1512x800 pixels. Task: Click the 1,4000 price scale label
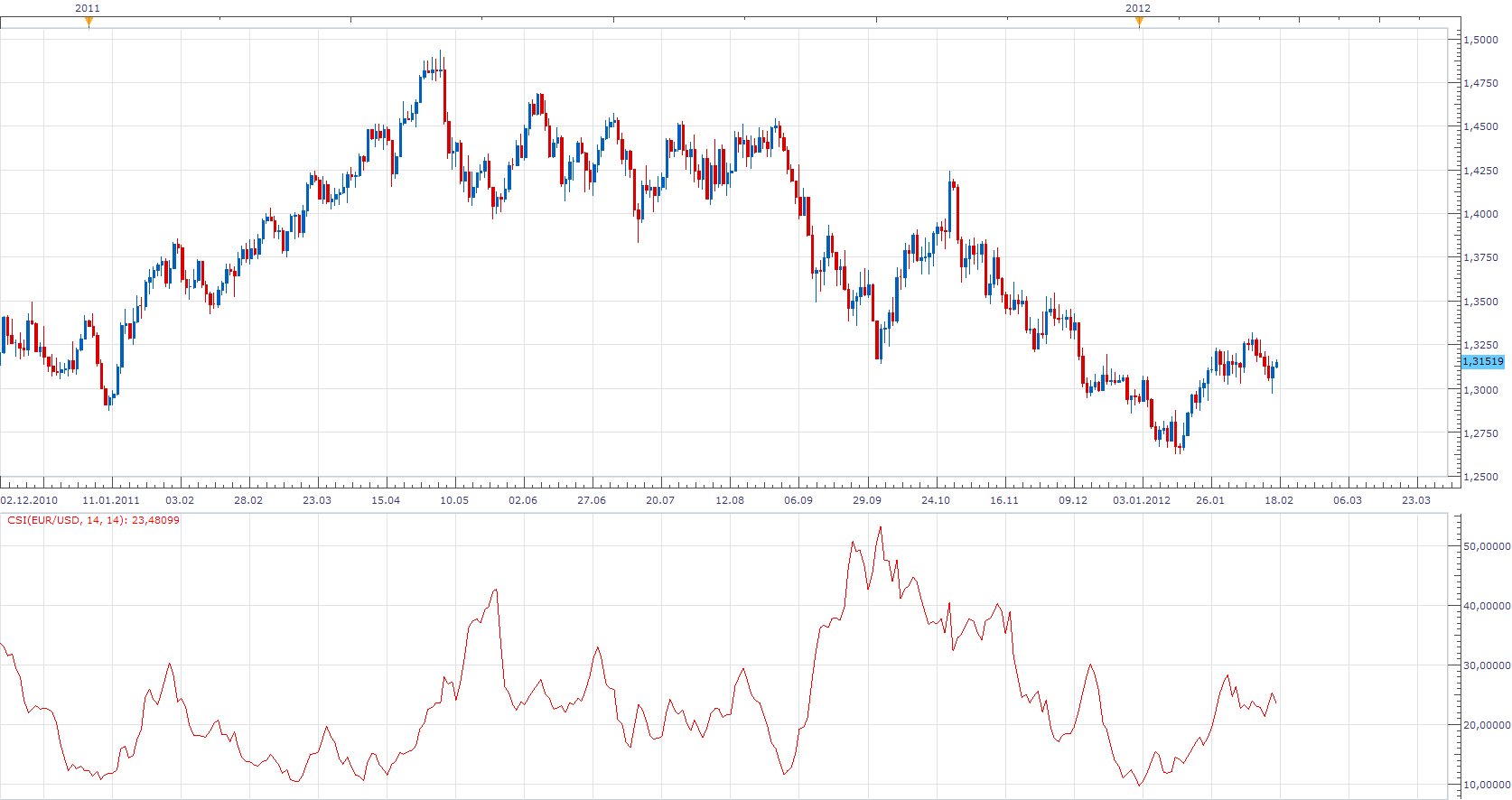click(1481, 214)
